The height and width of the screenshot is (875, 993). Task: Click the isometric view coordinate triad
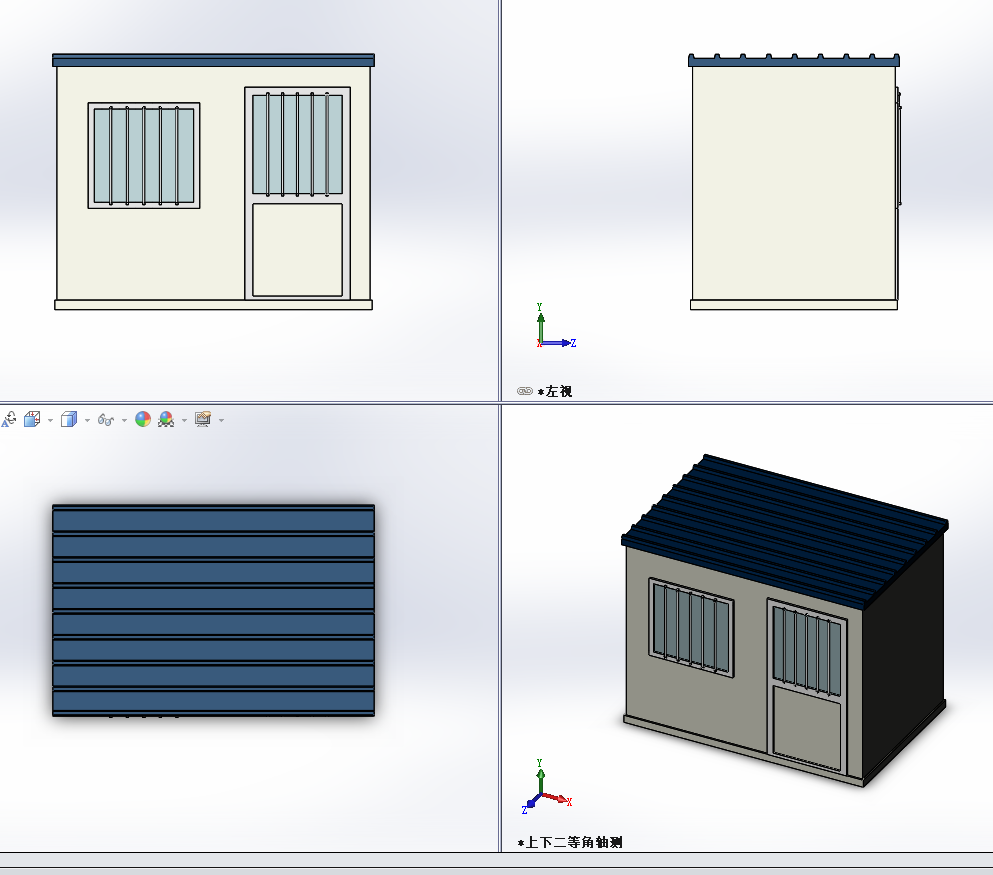547,787
